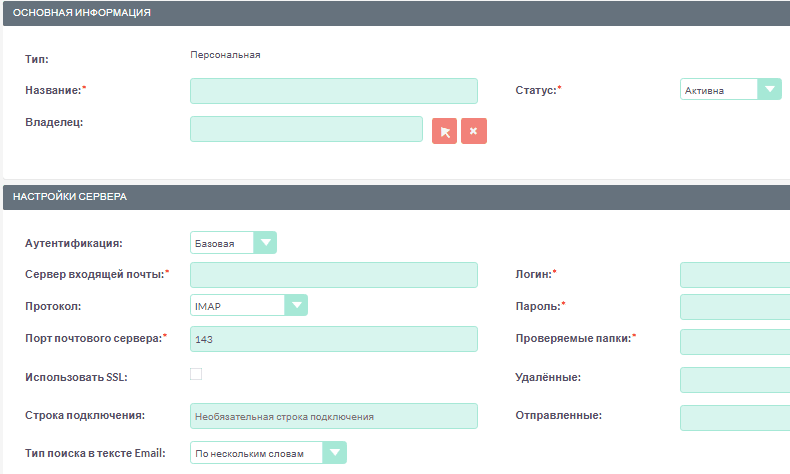The image size is (790, 474).
Task: Select the Порт почтового сервера field
Action: [333, 340]
